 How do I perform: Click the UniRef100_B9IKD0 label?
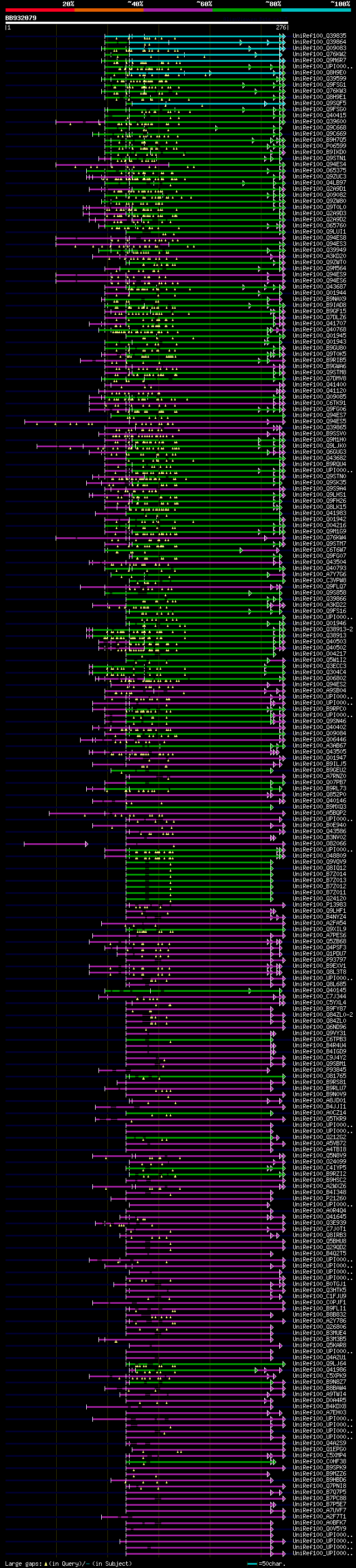(x=319, y=152)
